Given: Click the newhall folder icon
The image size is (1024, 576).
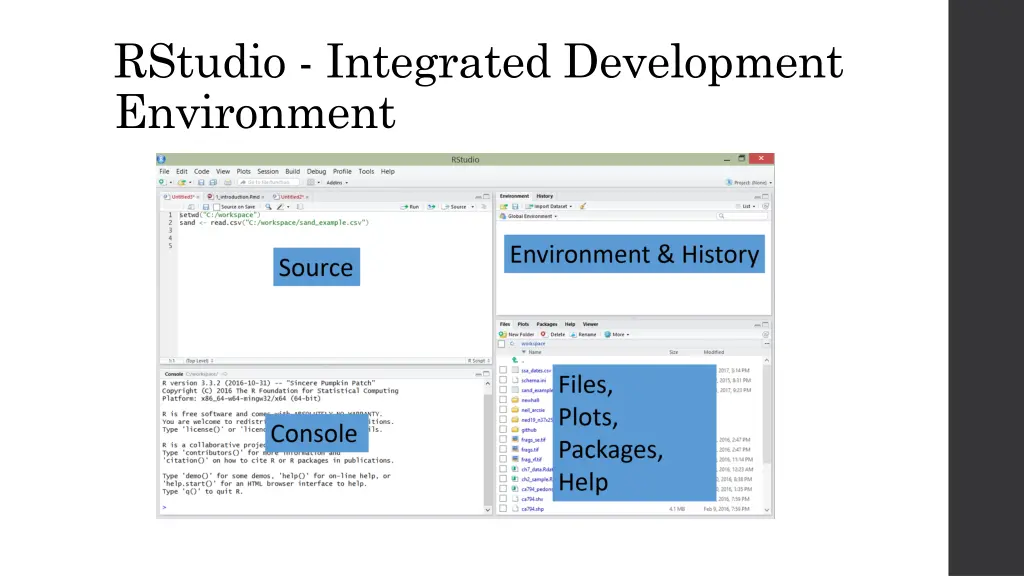Looking at the screenshot, I should 515,400.
